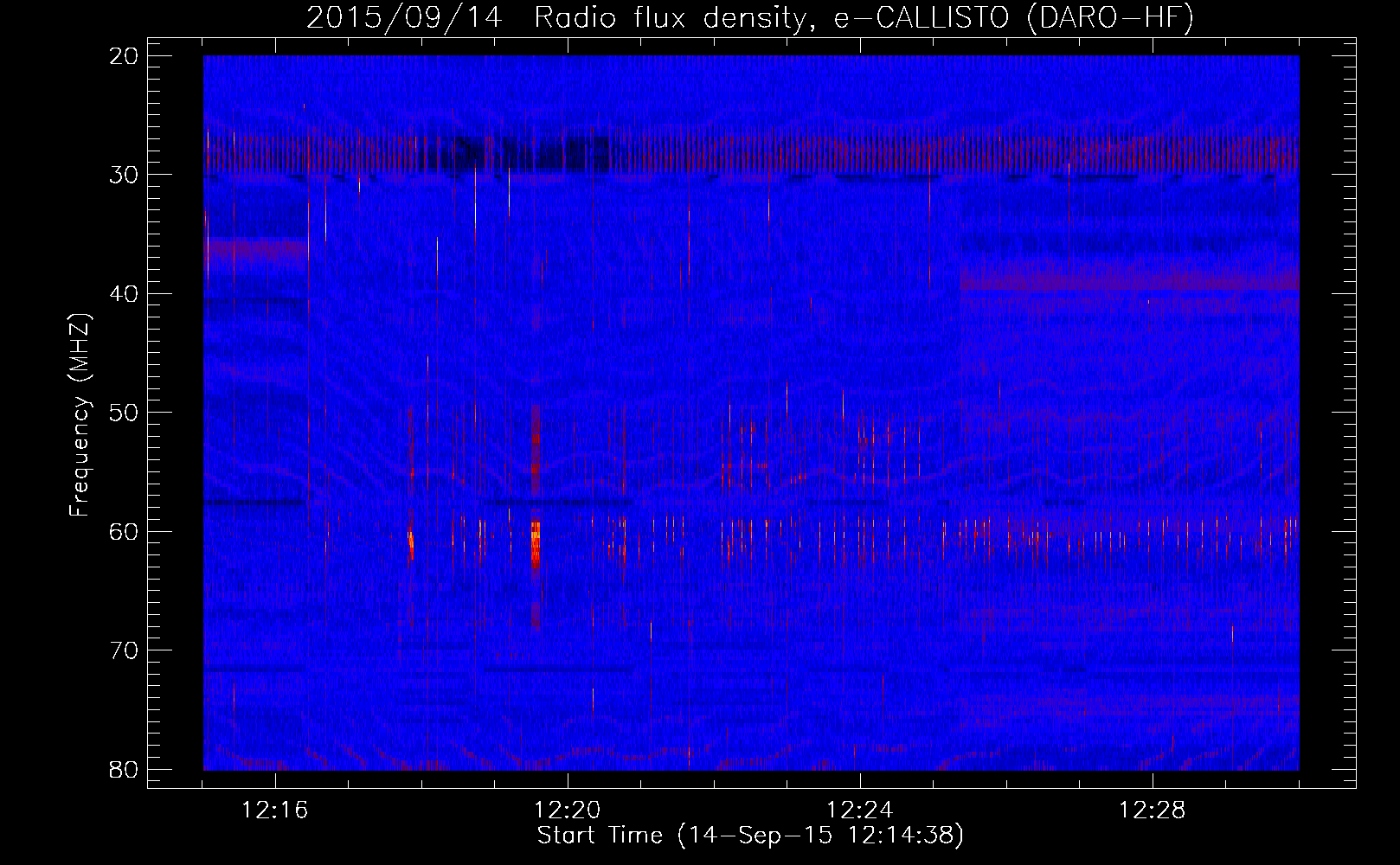Click the 12:16 time tick label
This screenshot has width=1400, height=865.
point(275,811)
